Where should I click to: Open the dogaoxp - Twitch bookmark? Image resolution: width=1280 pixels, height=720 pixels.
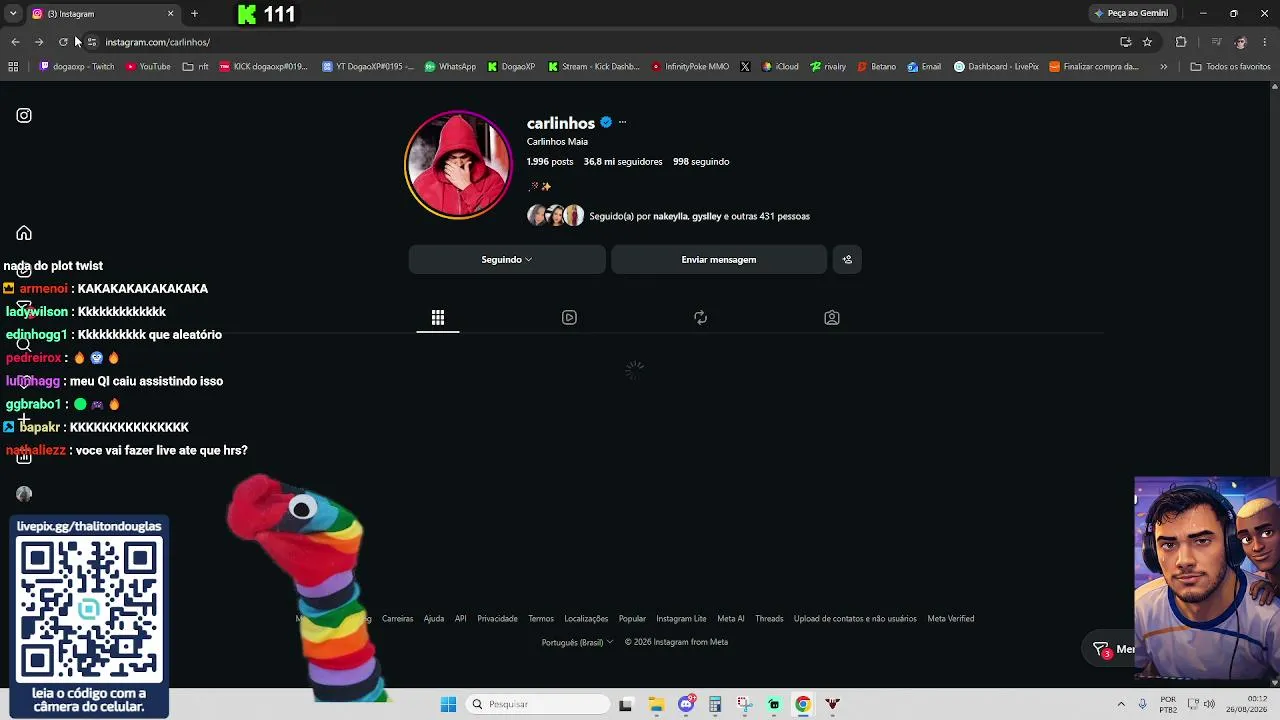[x=77, y=67]
